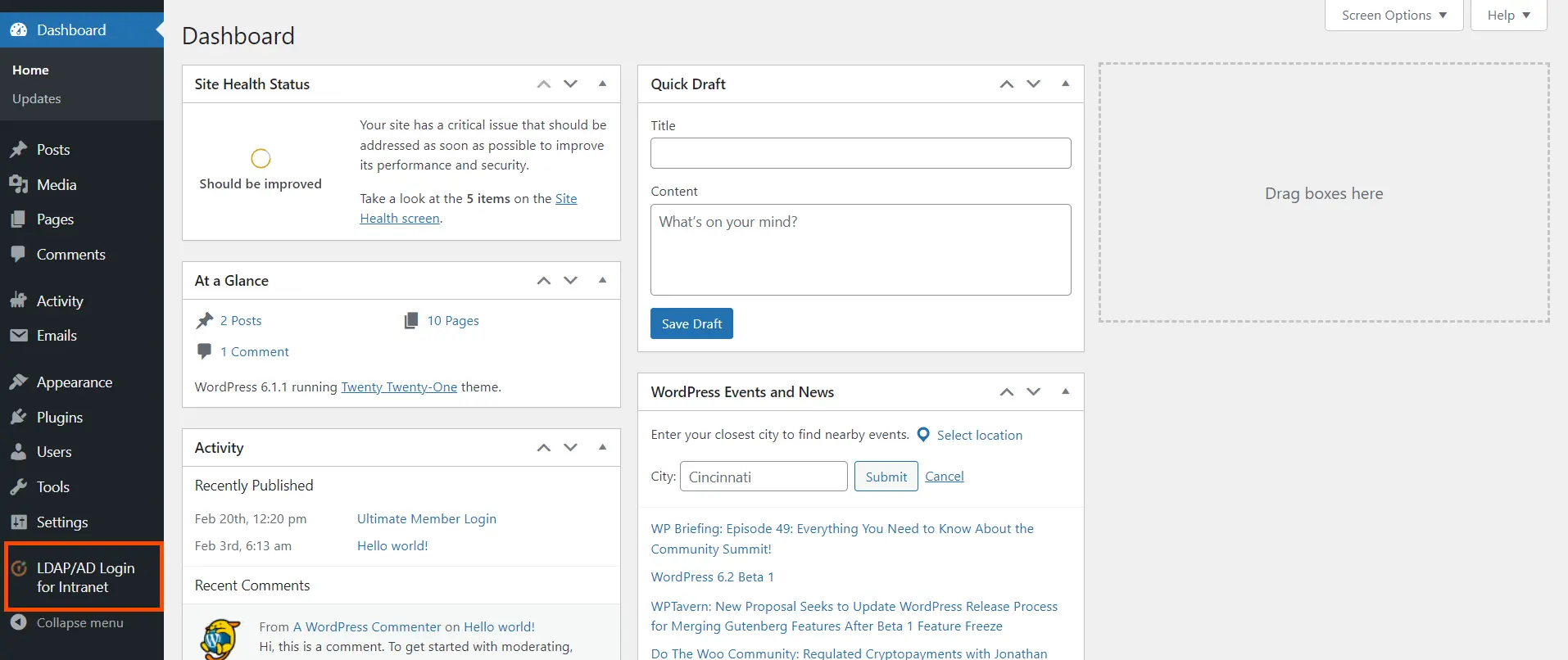The image size is (1568, 660).
Task: Open WP Briefing Episode 49 news link
Action: 842,539
